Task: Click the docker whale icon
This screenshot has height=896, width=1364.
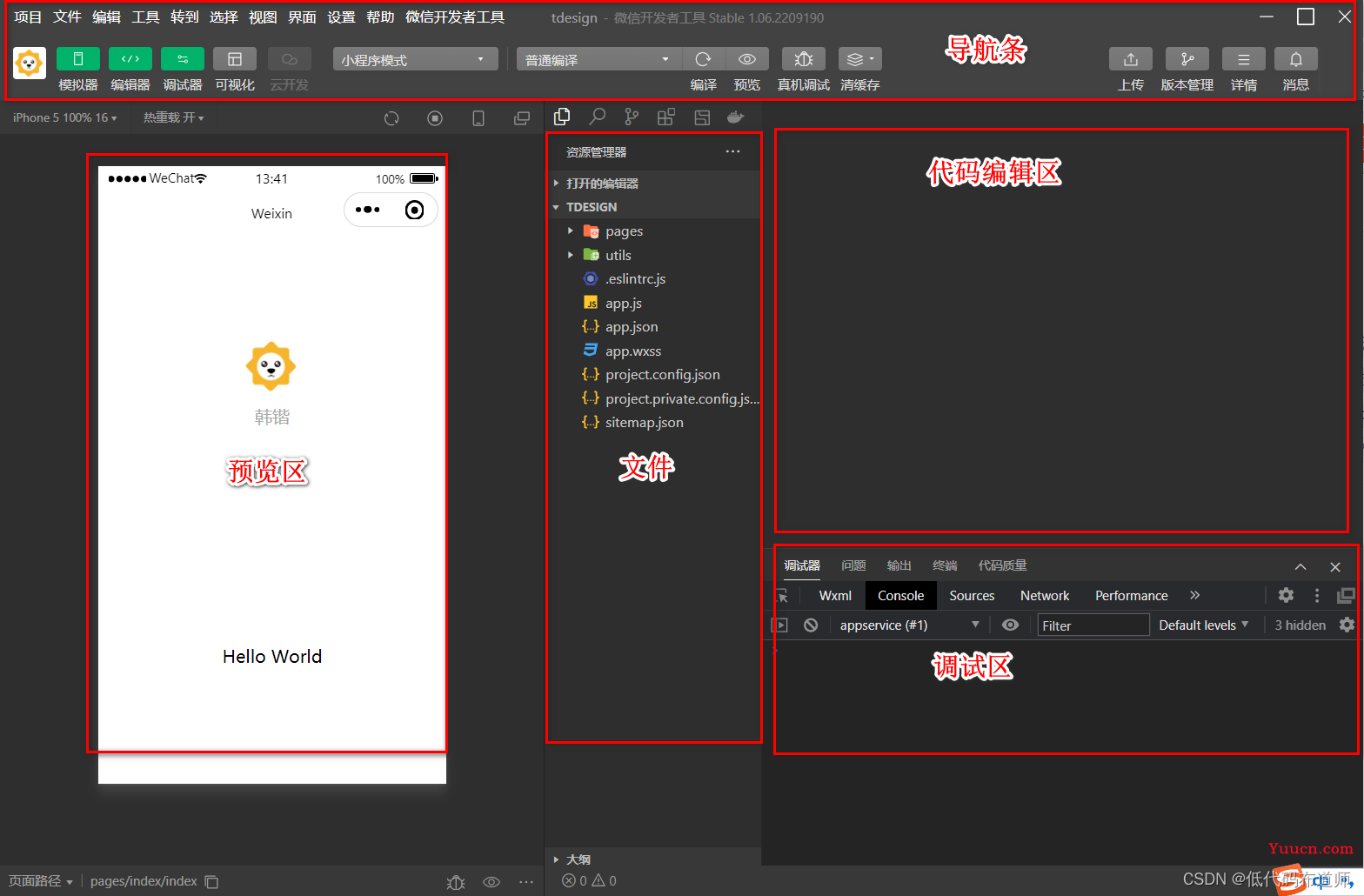Action: coord(736,117)
